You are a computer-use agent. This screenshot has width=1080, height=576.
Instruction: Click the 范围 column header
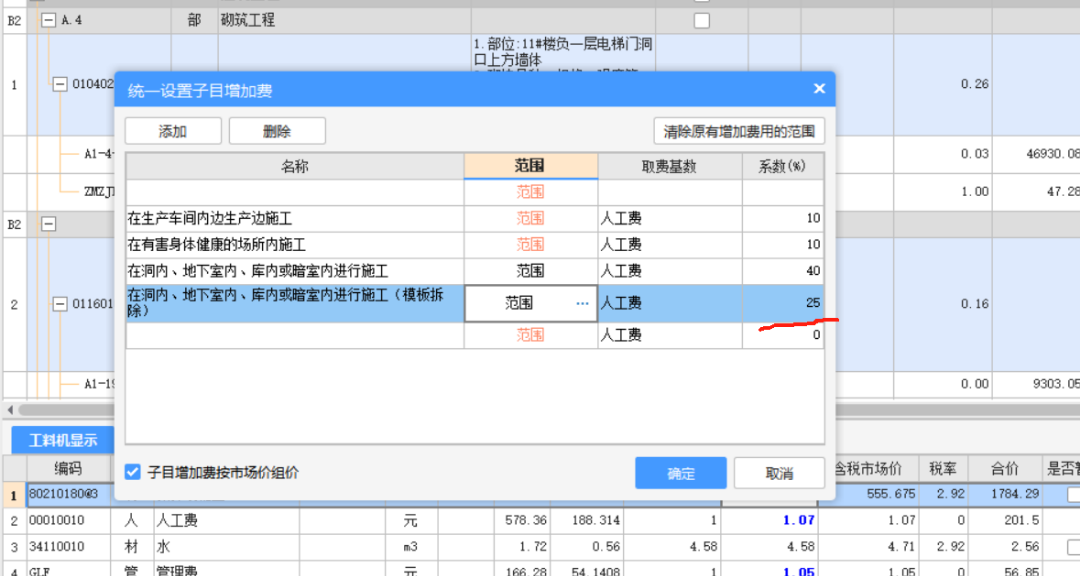pos(530,166)
